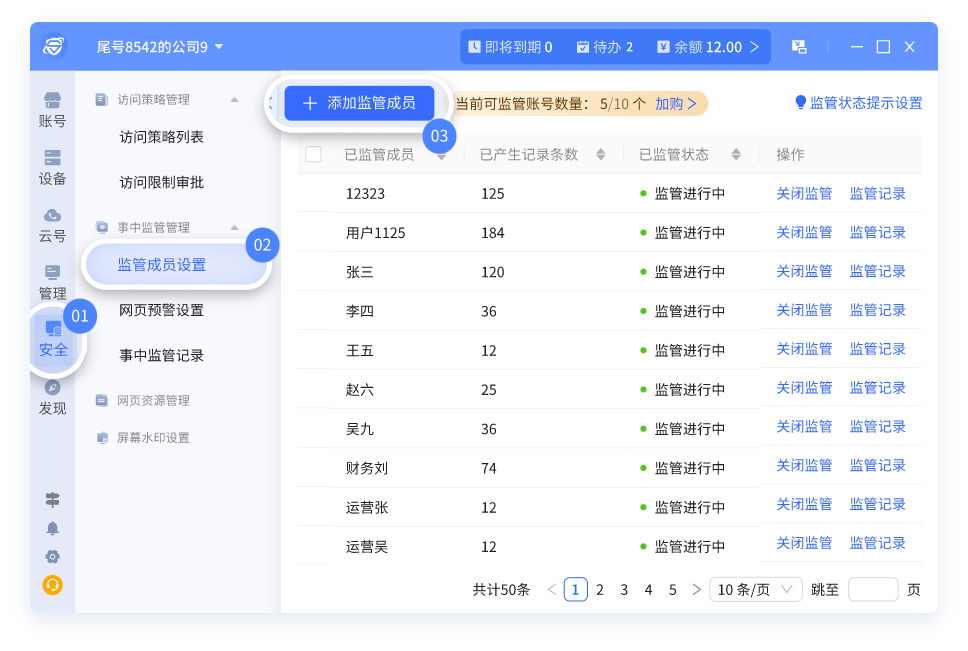Open settings gear in sidebar bottom
968x651 pixels.
click(52, 556)
